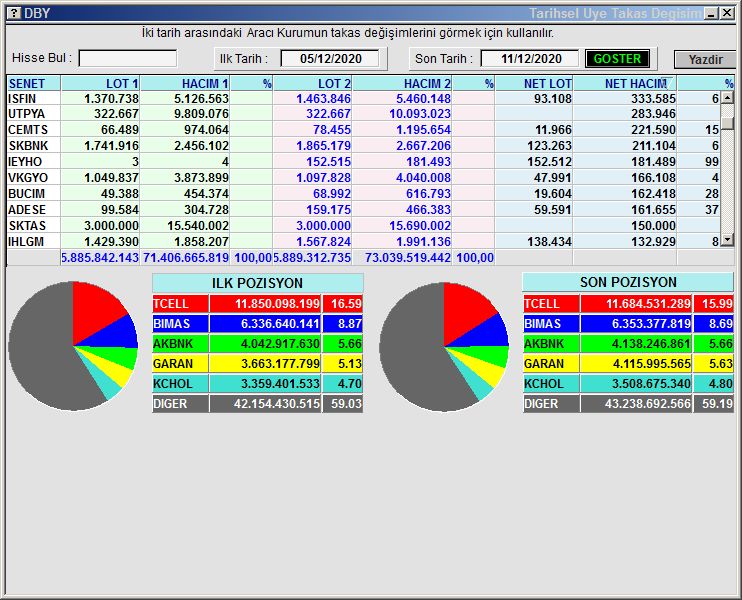Focus the Hisse Bul search field
742x600 pixels.
pyautogui.click(x=128, y=59)
